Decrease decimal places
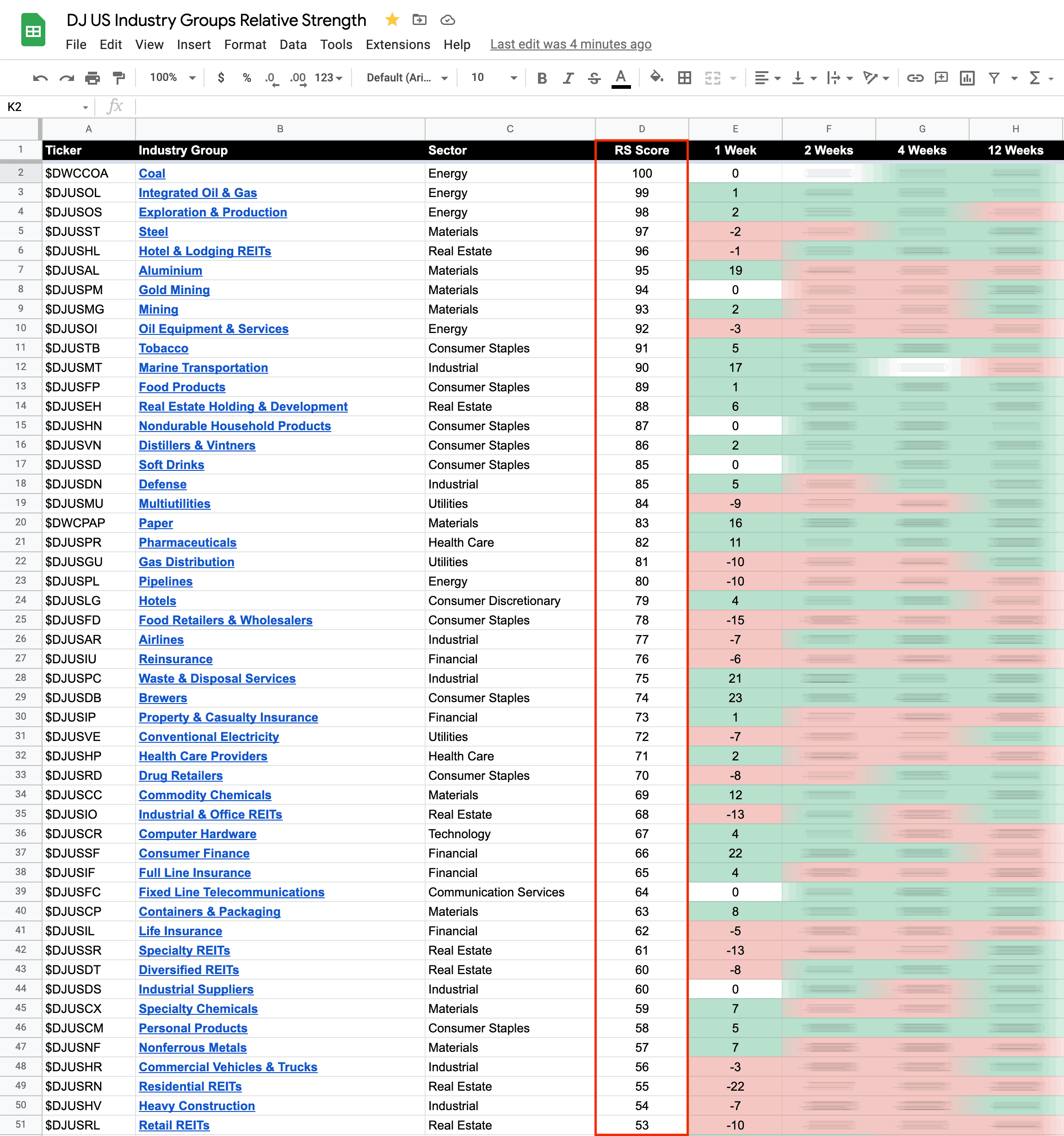Image resolution: width=1064 pixels, height=1136 pixels. [x=272, y=78]
